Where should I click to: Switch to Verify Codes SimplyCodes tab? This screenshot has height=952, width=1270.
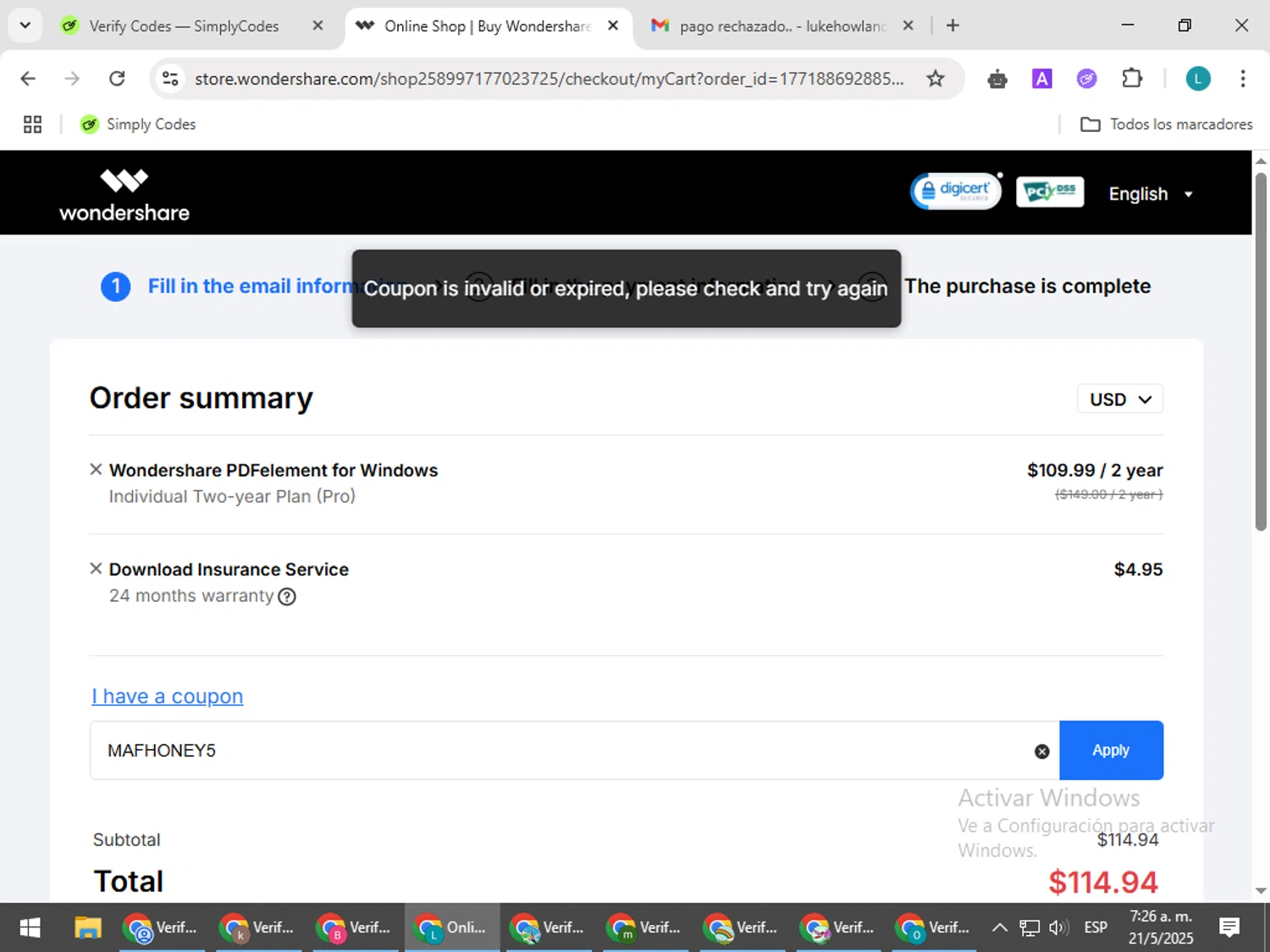(184, 26)
